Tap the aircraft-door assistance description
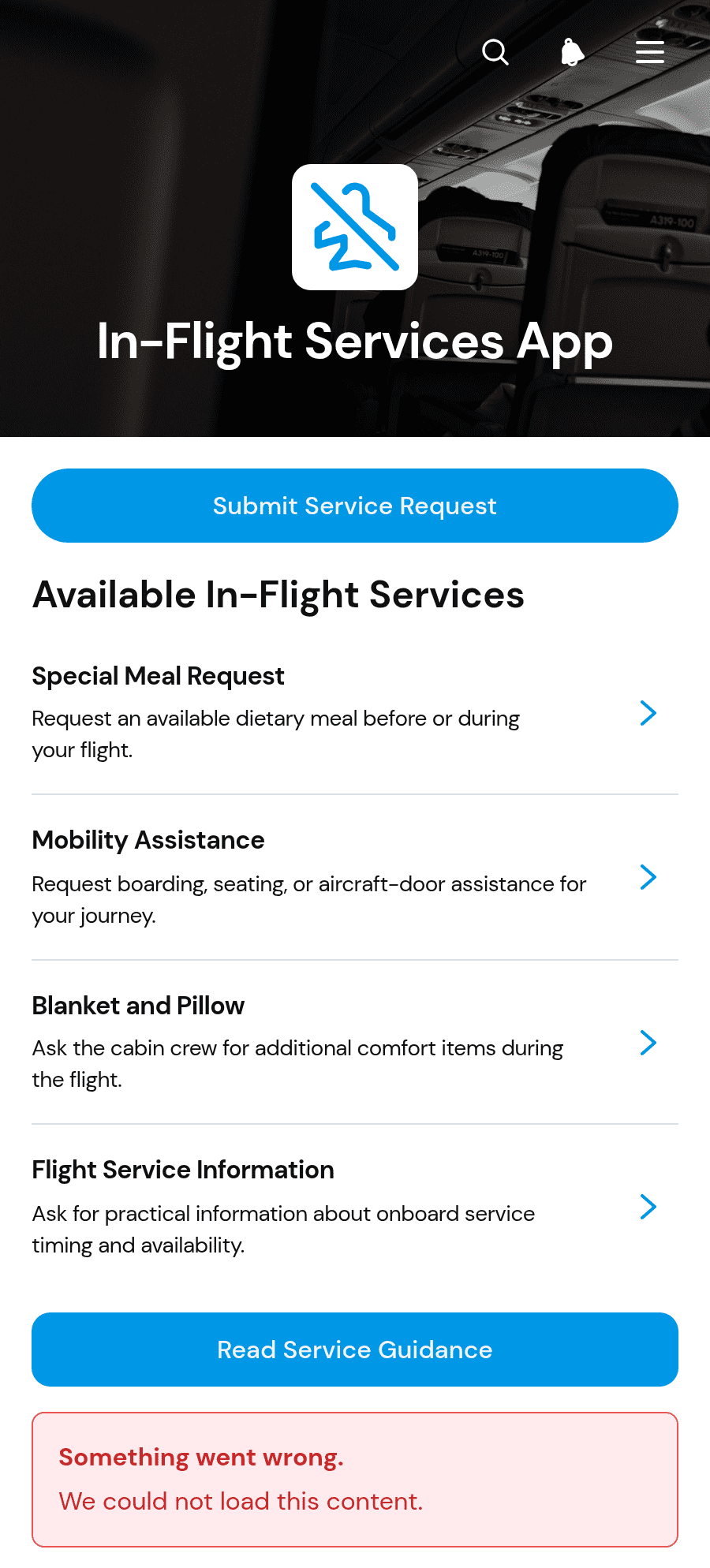Viewport: 710px width, 1568px height. point(309,900)
